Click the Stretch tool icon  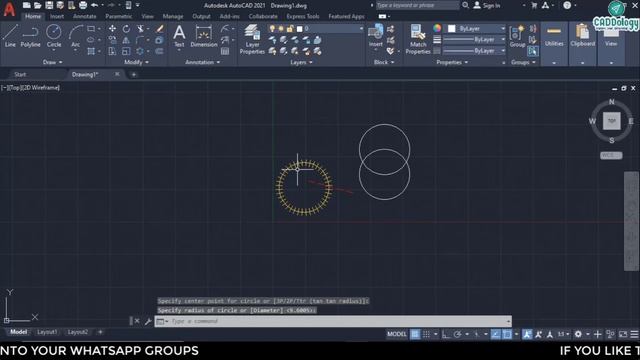coord(112,51)
